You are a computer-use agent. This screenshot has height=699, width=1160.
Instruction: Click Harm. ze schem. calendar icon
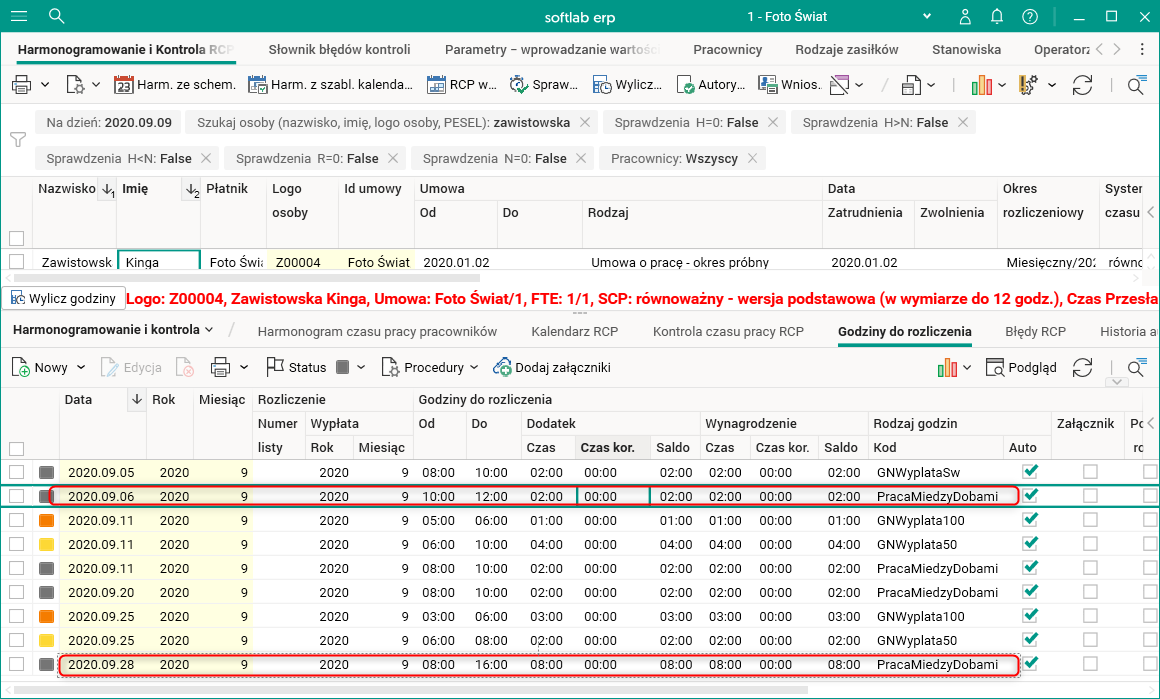(x=123, y=85)
